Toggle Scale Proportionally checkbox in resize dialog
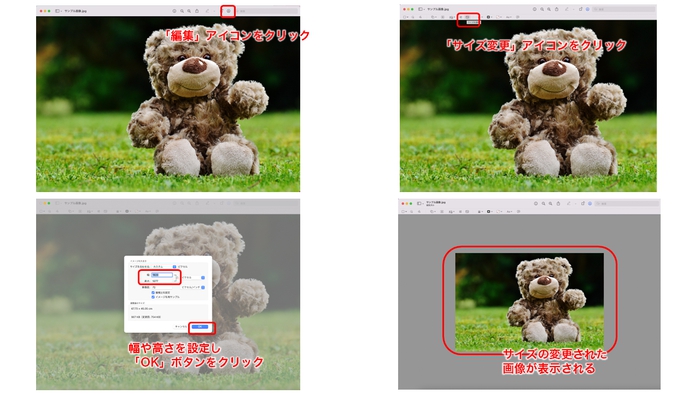The height and width of the screenshot is (394, 700). coord(153,293)
